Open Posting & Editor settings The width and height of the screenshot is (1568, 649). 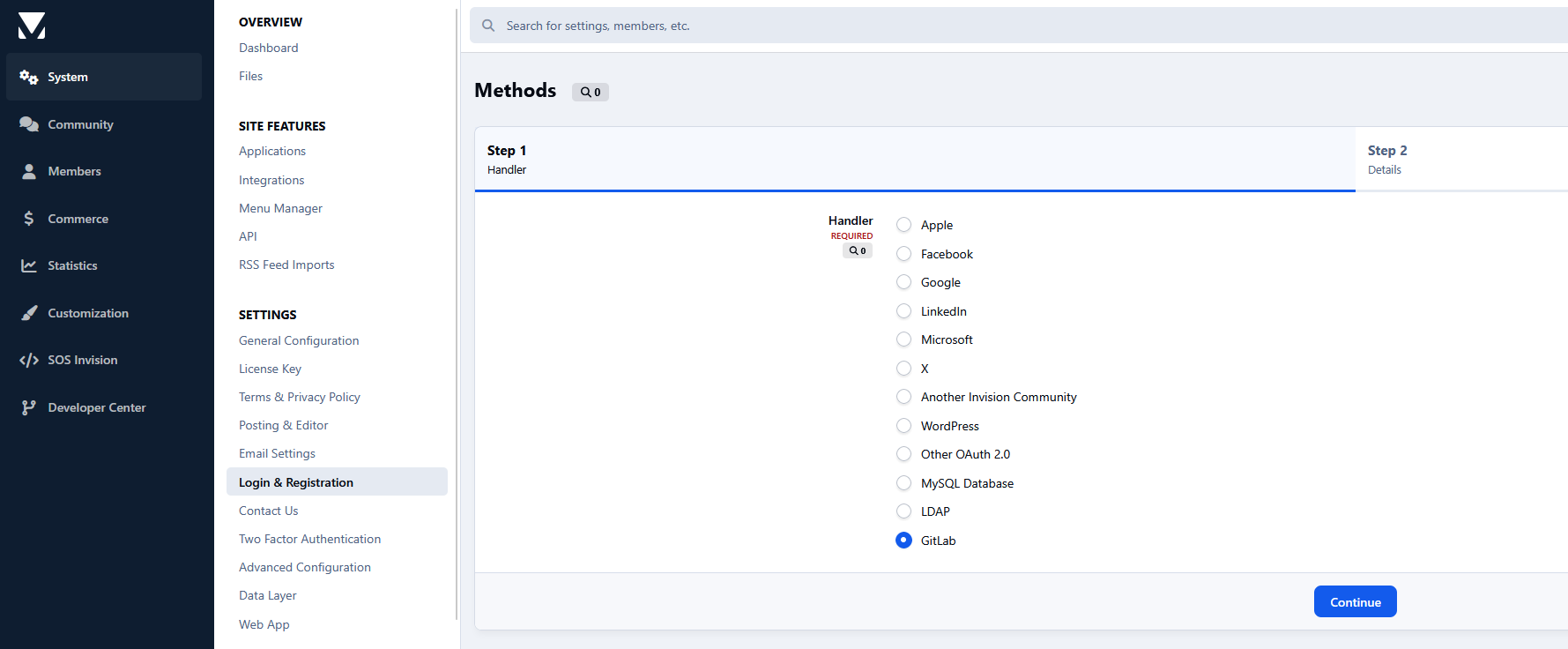284,425
